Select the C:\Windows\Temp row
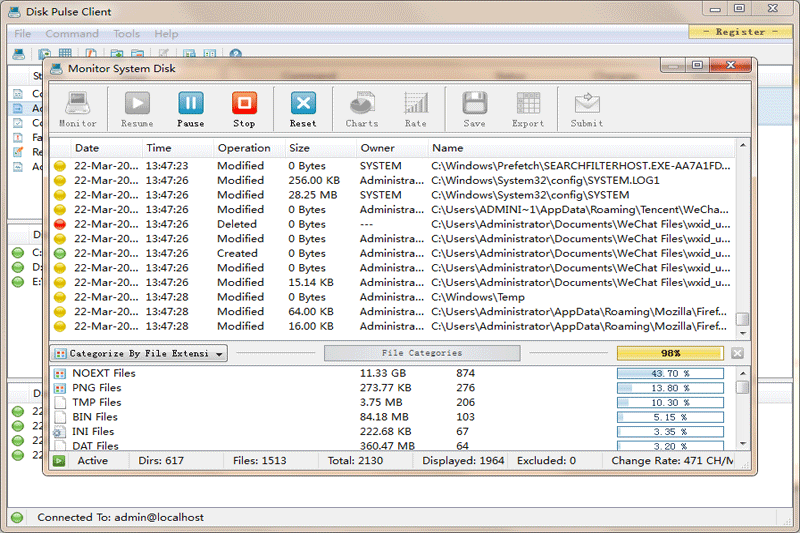The width and height of the screenshot is (800, 533). 393,297
